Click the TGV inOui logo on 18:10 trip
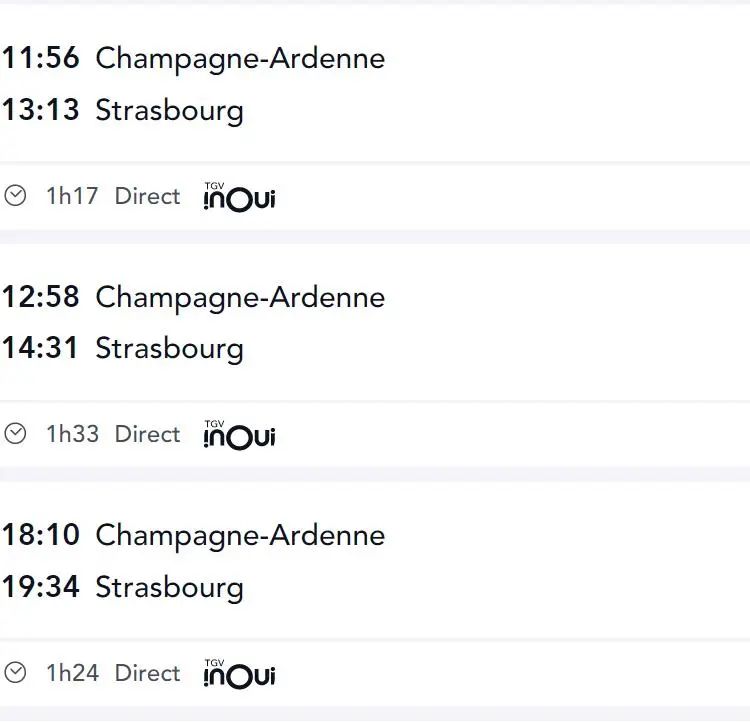The width and height of the screenshot is (750, 722). point(240,673)
